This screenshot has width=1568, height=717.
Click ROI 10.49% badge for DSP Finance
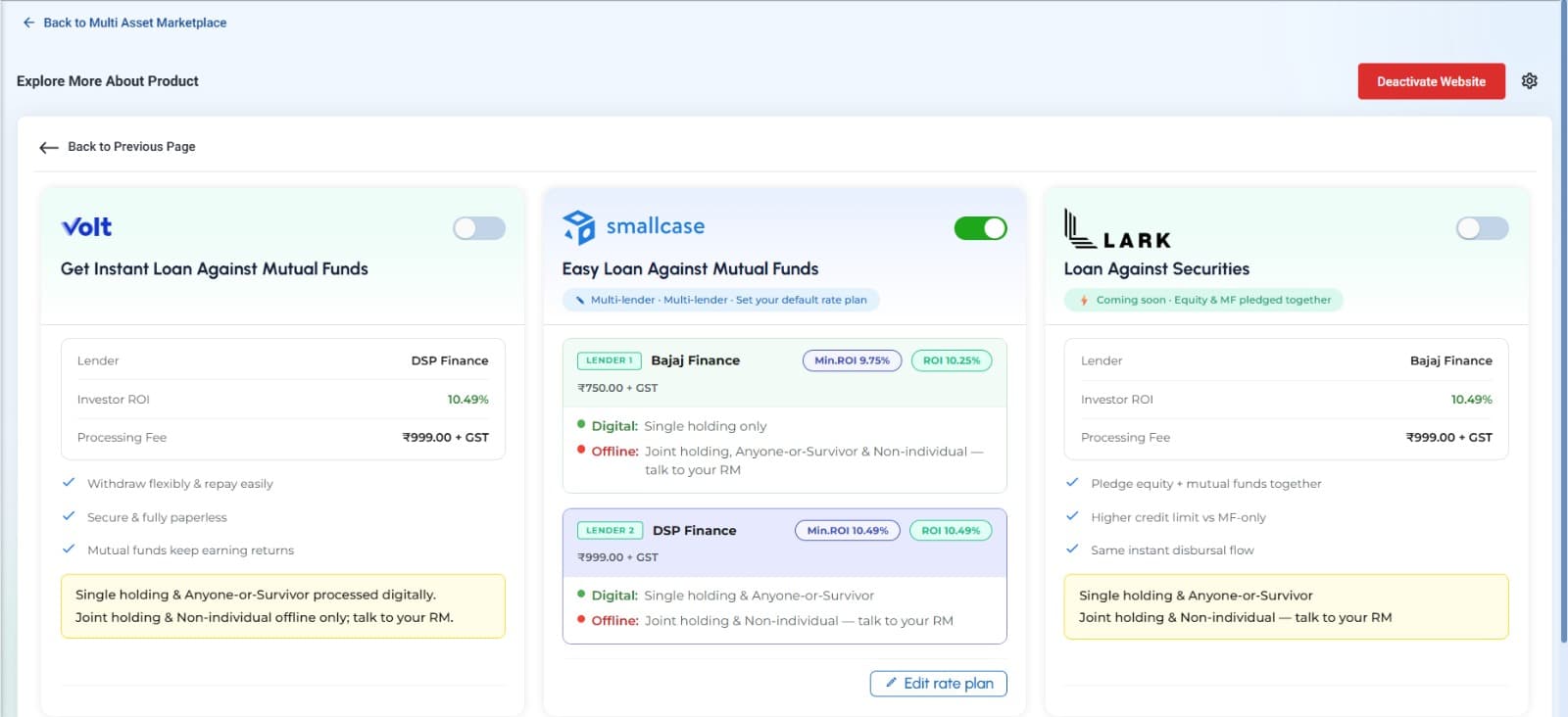(x=951, y=530)
